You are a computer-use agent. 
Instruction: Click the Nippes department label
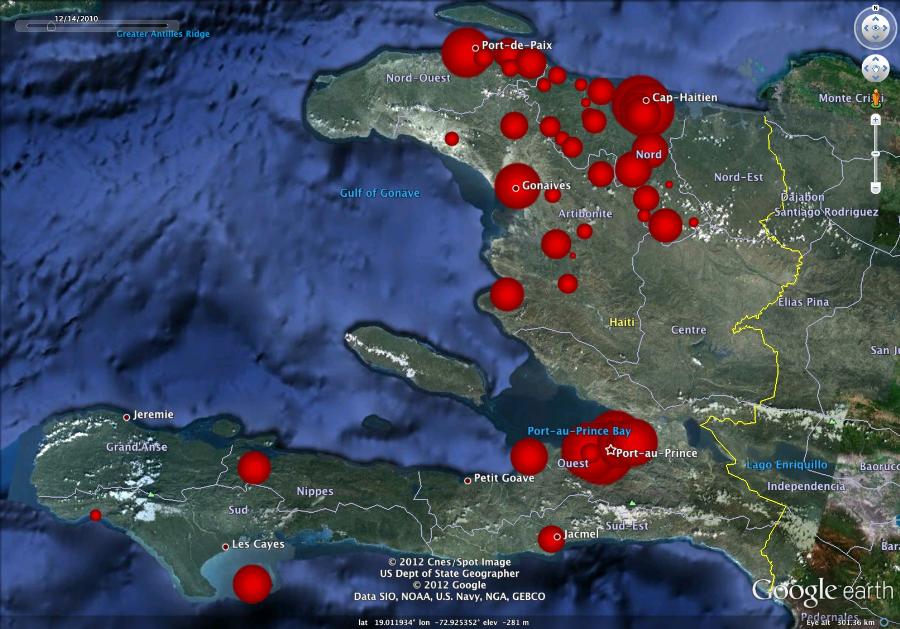click(x=315, y=491)
